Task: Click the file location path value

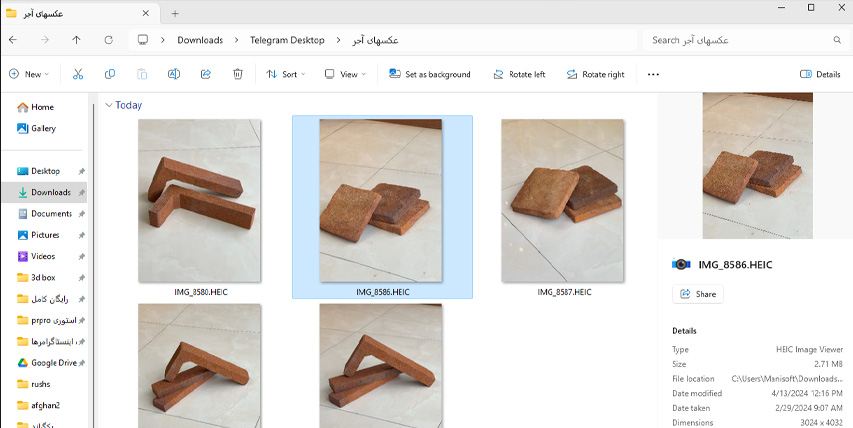Action: (787, 379)
